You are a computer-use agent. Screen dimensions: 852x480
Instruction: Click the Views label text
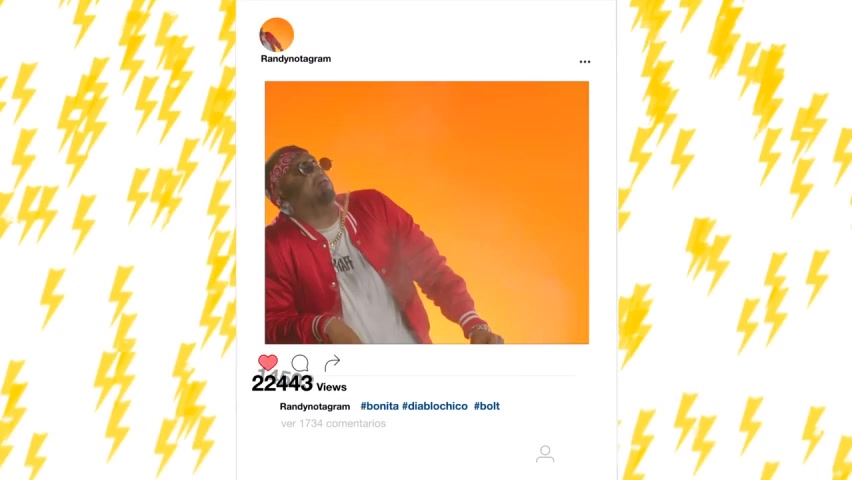(x=331, y=387)
